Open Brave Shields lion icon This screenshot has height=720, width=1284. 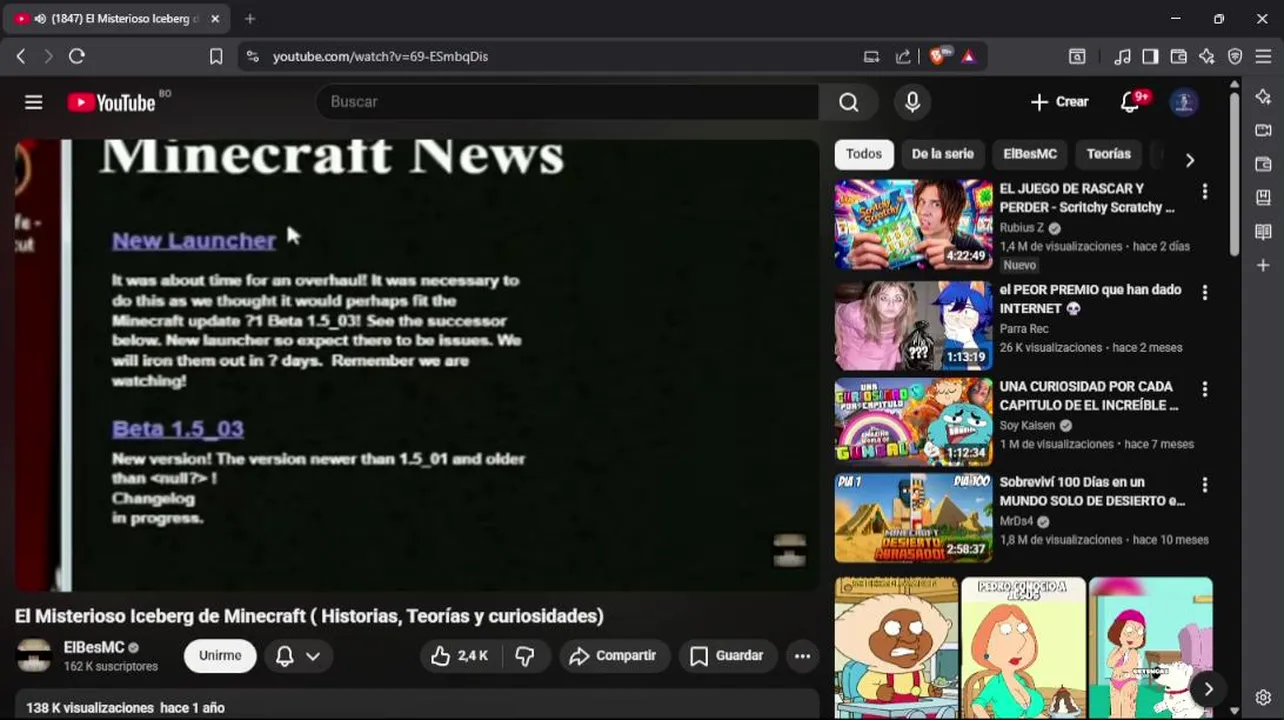pos(938,57)
